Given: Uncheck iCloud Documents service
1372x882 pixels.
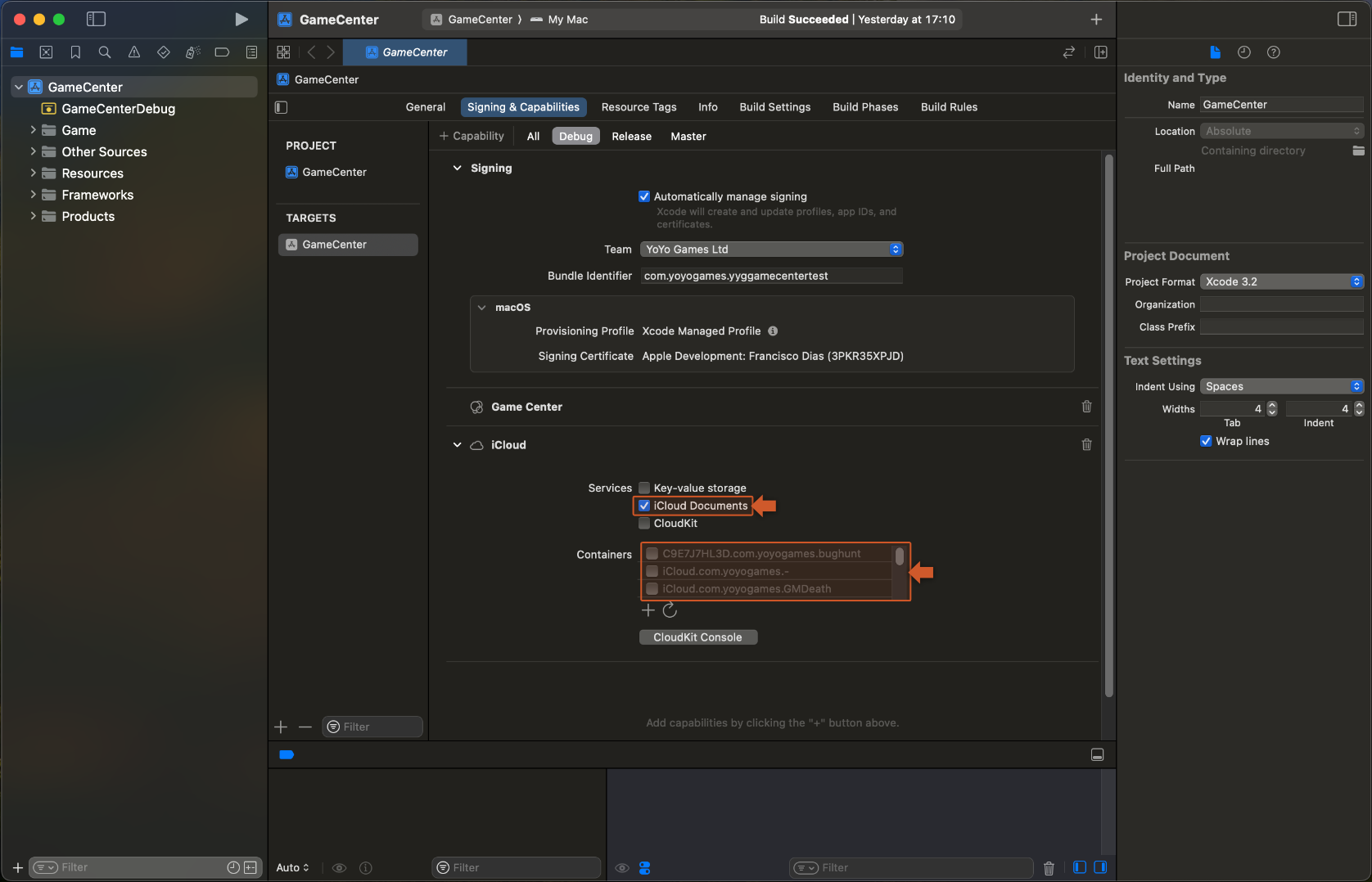Looking at the screenshot, I should [644, 506].
